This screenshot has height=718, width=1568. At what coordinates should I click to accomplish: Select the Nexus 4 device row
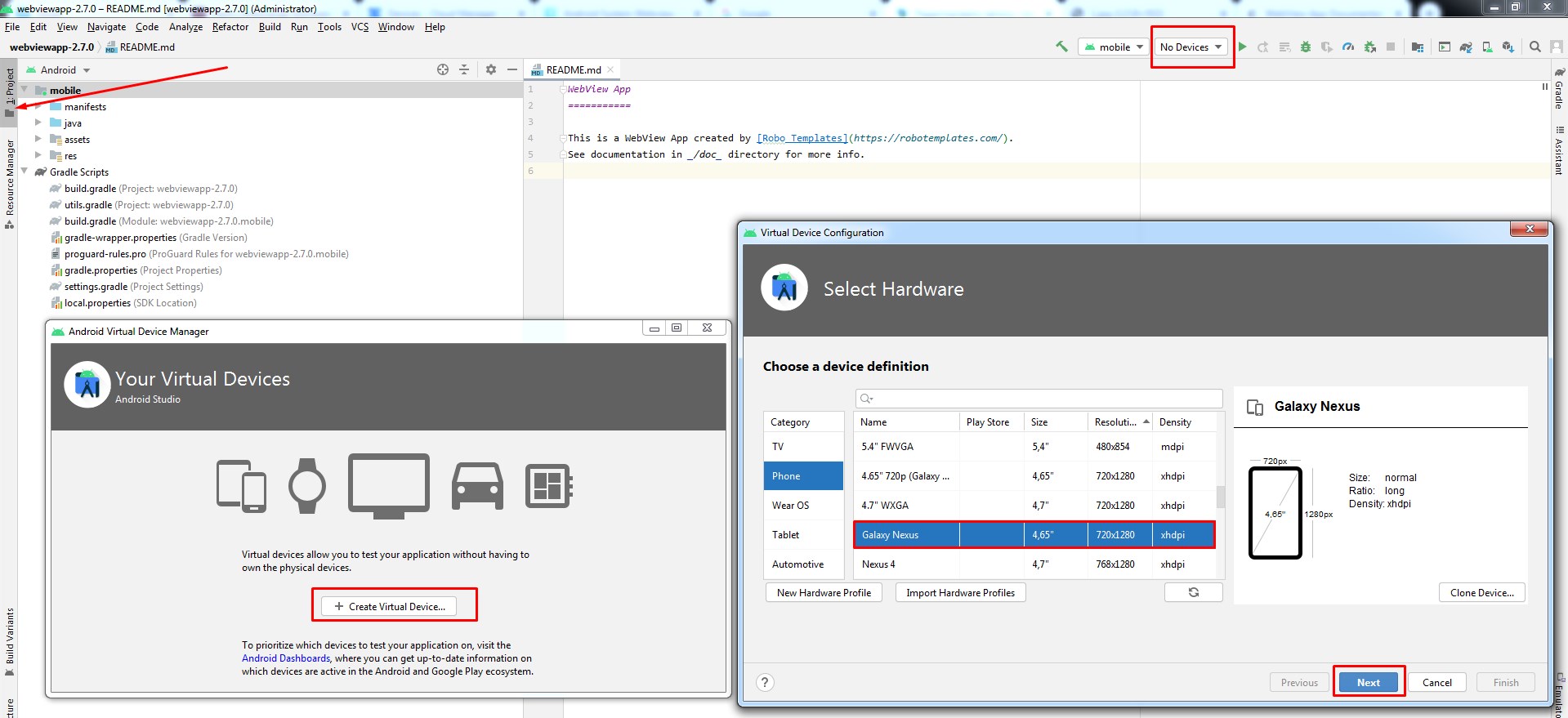pyautogui.click(x=1034, y=564)
